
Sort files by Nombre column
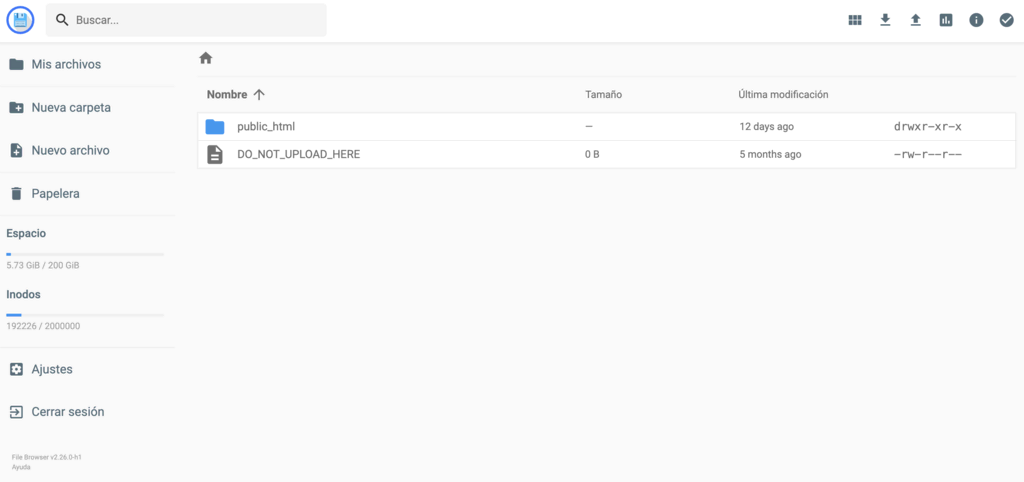pyautogui.click(x=227, y=94)
